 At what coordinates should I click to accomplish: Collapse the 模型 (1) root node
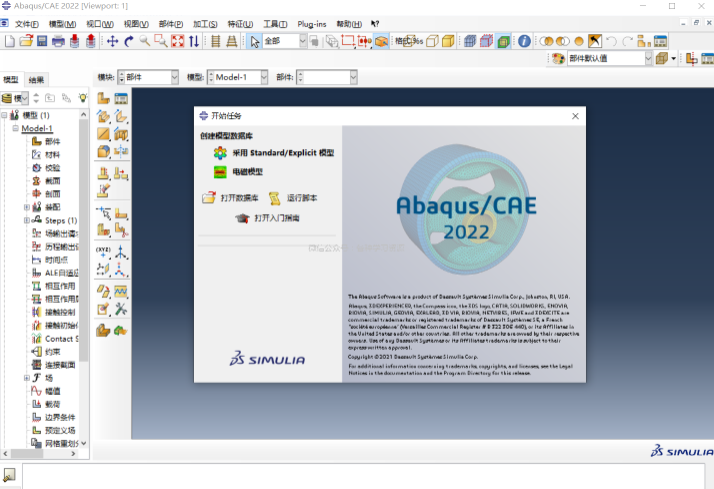(5, 115)
